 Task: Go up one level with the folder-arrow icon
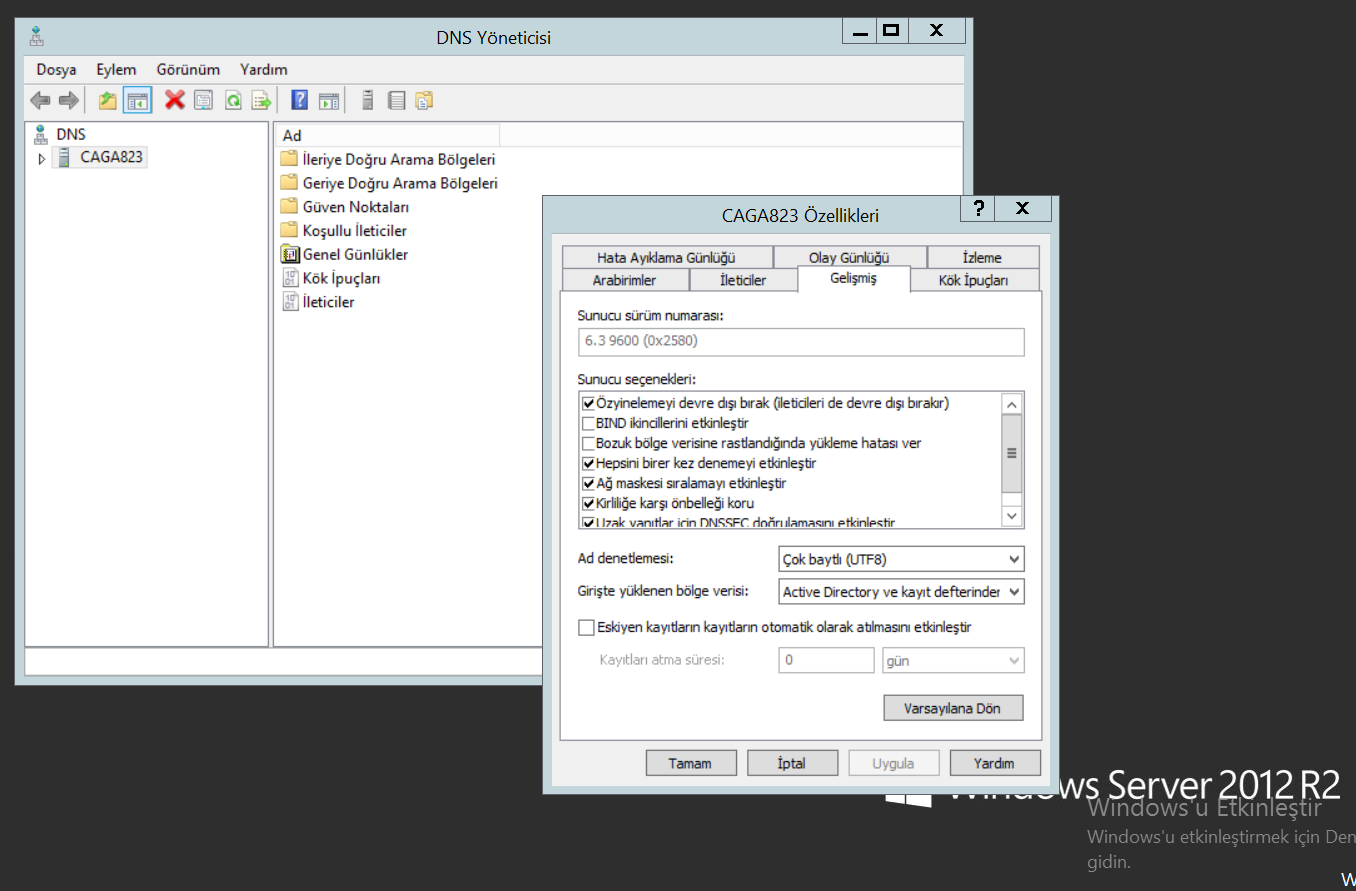tap(108, 100)
